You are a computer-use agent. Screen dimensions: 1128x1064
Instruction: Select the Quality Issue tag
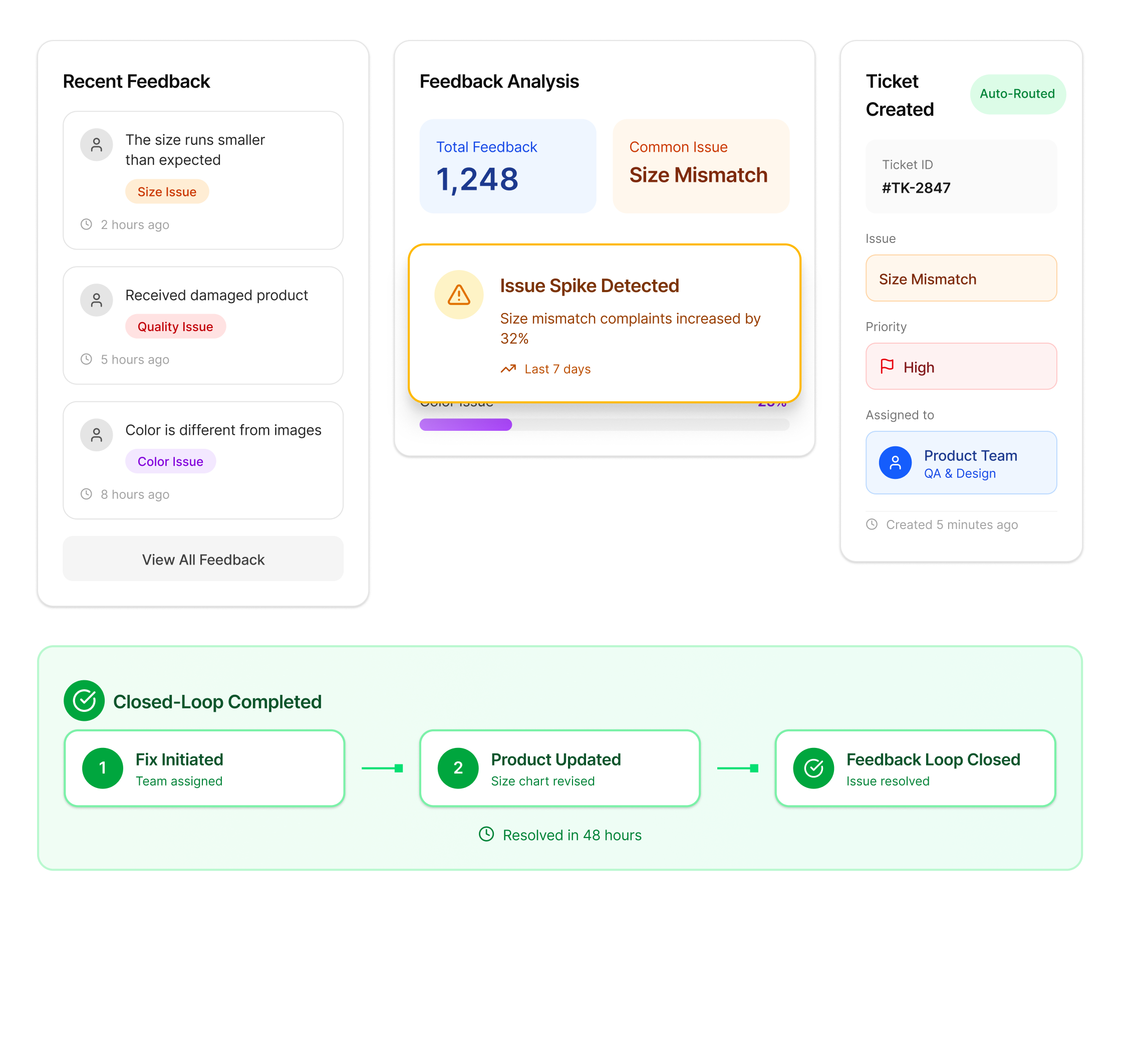coord(175,327)
